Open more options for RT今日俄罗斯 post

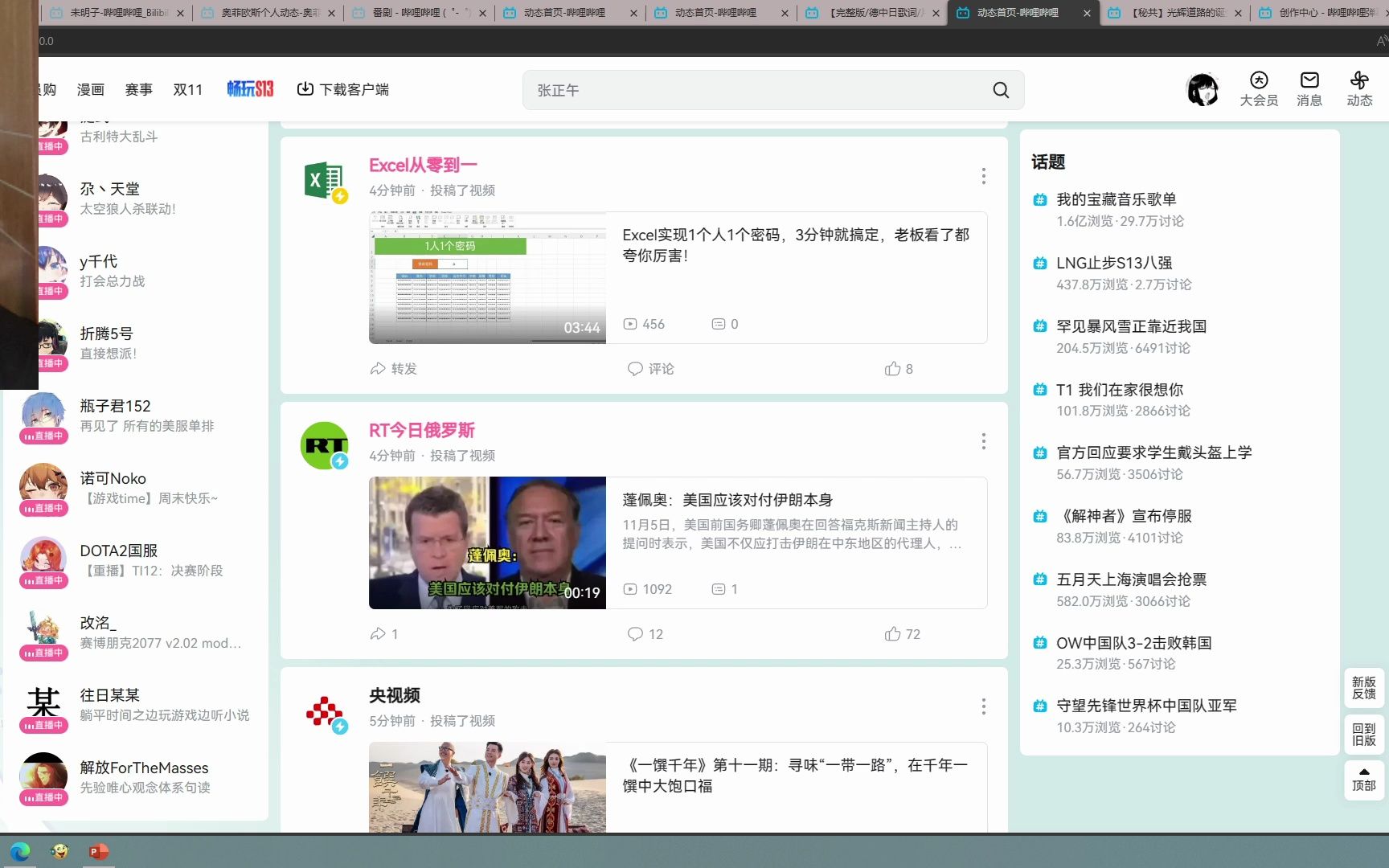point(983,441)
